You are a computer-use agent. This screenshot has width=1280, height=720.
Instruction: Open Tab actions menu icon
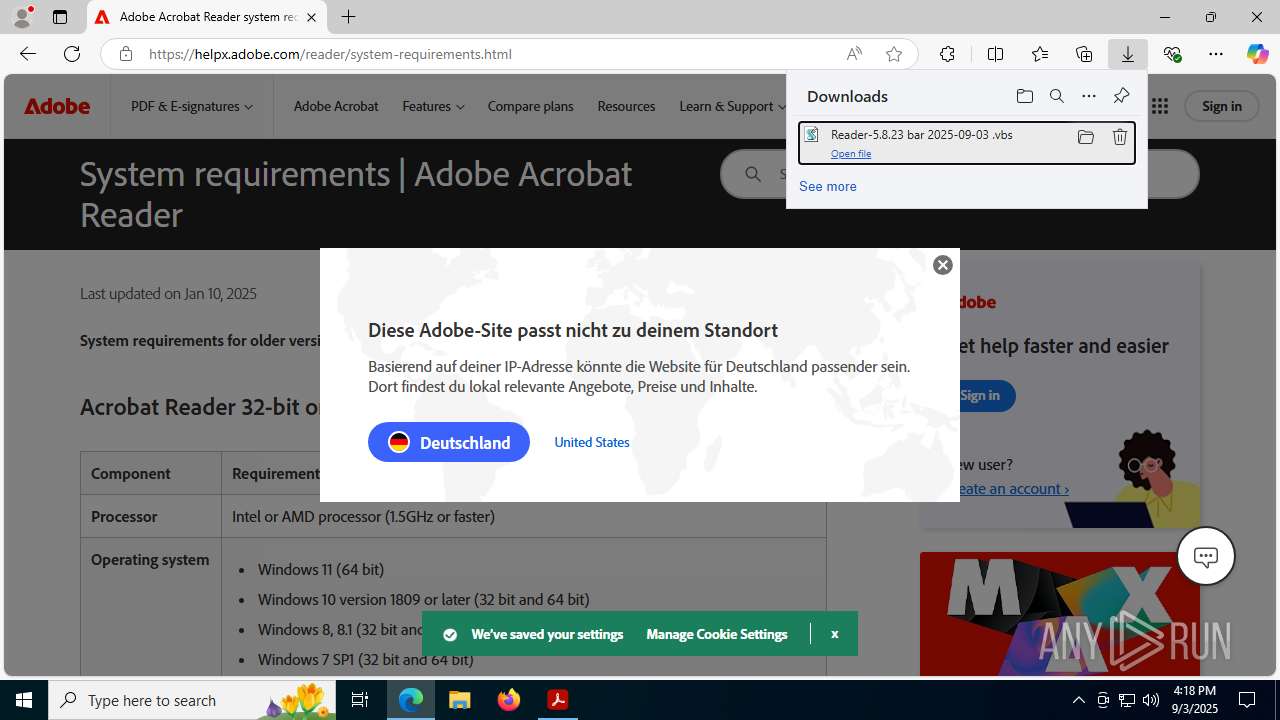tap(60, 17)
